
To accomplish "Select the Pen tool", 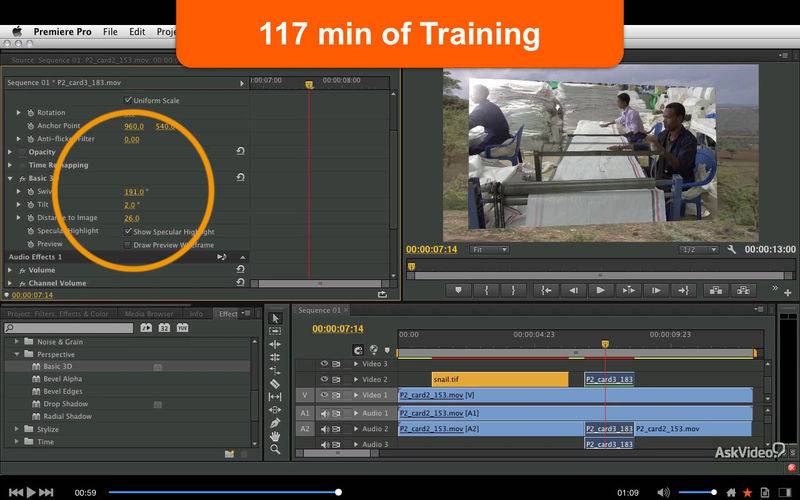I will pyautogui.click(x=276, y=423).
